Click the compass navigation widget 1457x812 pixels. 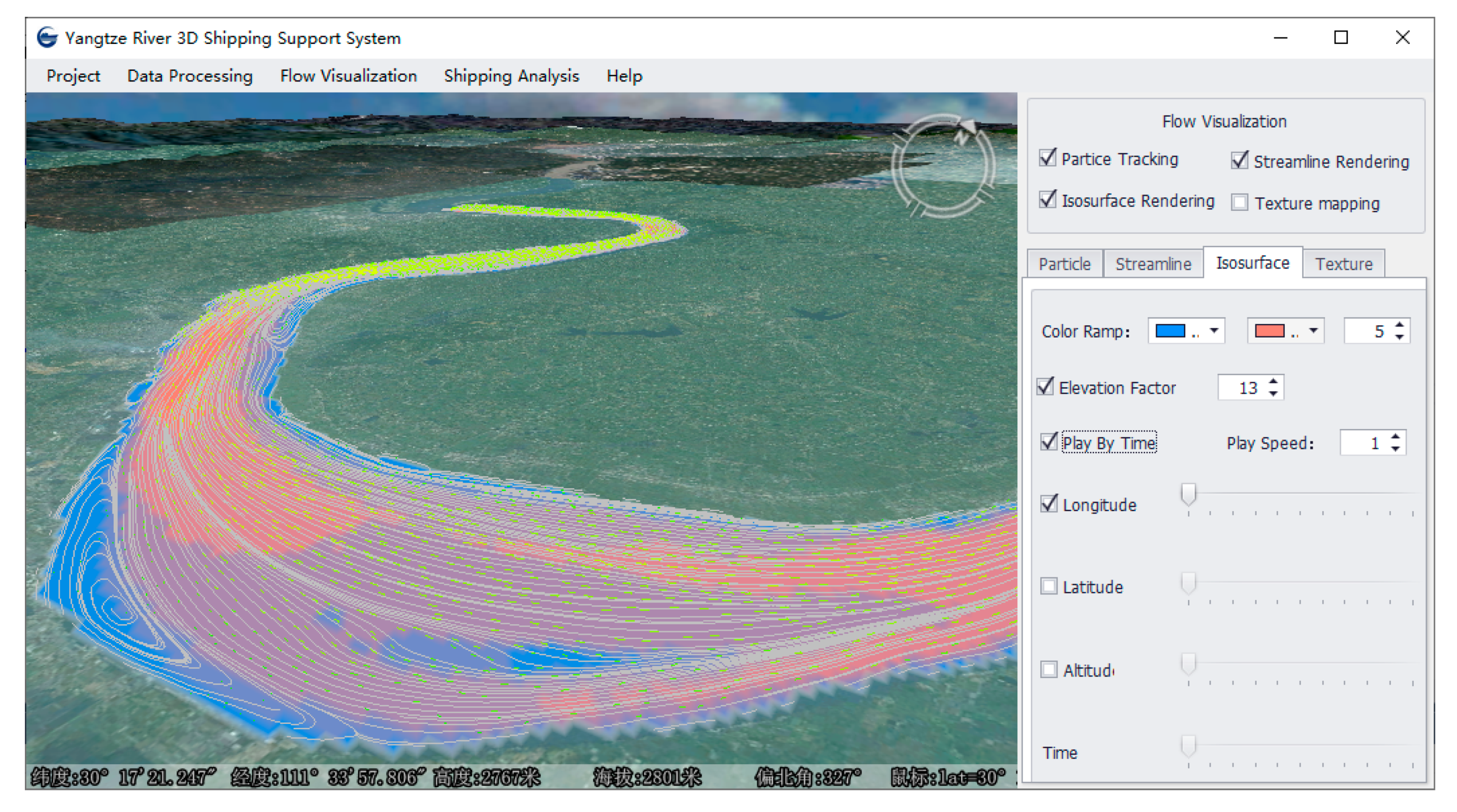[x=943, y=166]
